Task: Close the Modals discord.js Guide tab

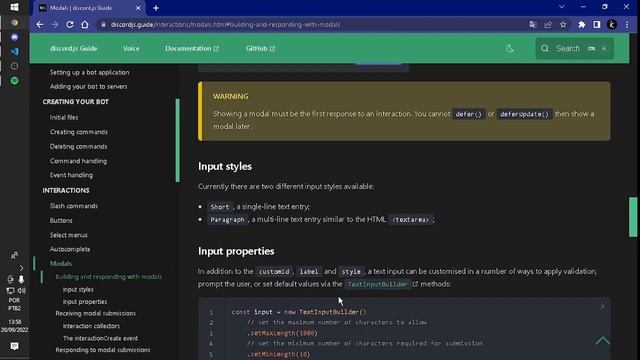Action: tap(138, 8)
